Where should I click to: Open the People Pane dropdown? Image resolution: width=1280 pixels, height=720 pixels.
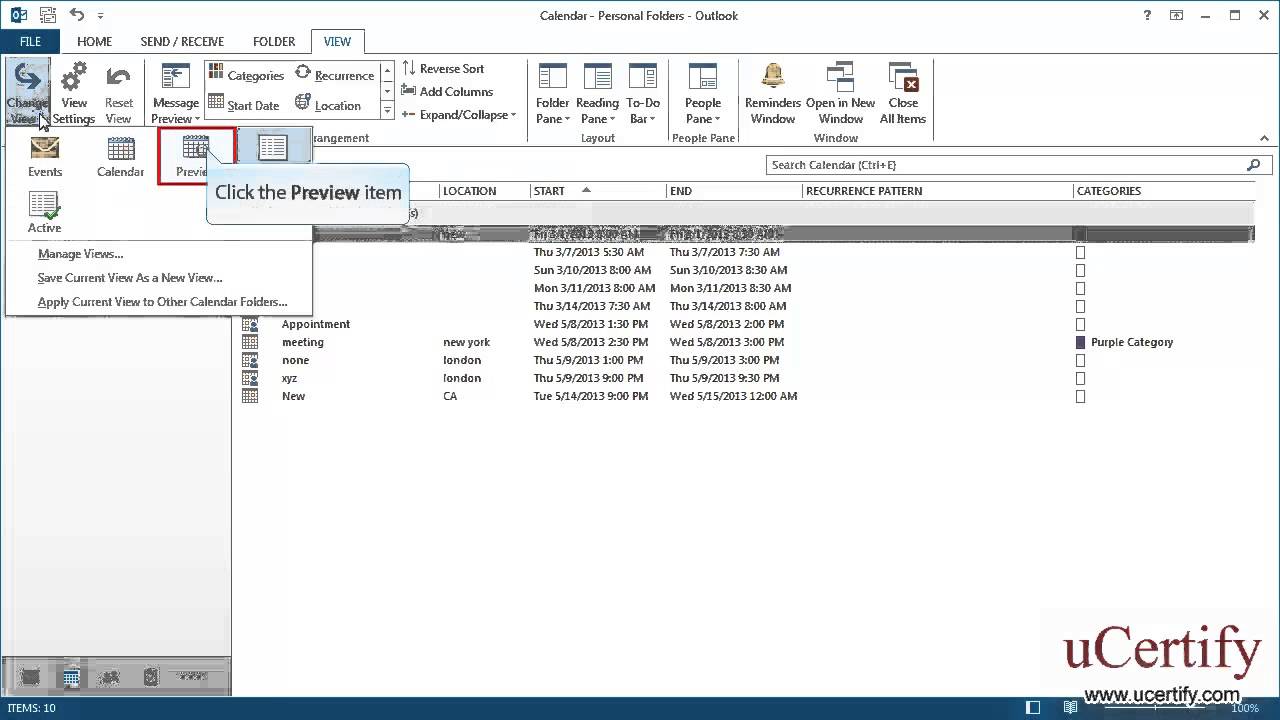coord(703,93)
